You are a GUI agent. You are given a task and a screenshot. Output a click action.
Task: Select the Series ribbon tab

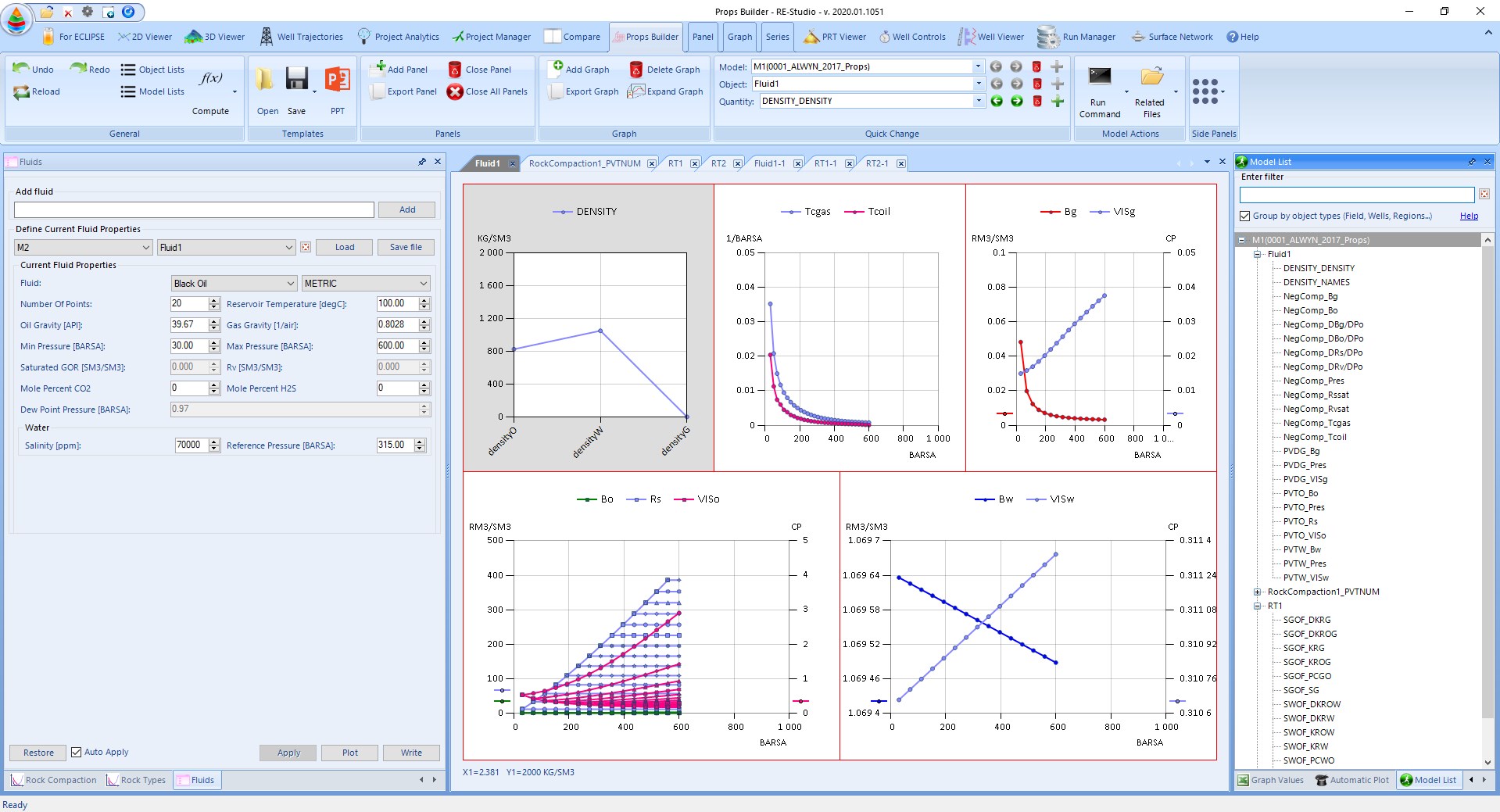pos(777,37)
